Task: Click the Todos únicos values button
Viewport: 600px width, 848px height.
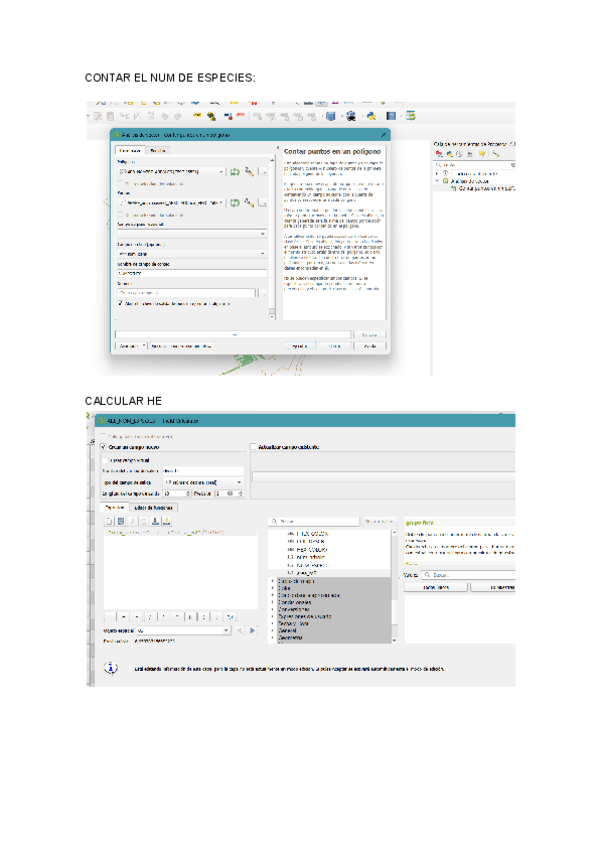Action: coord(436,587)
